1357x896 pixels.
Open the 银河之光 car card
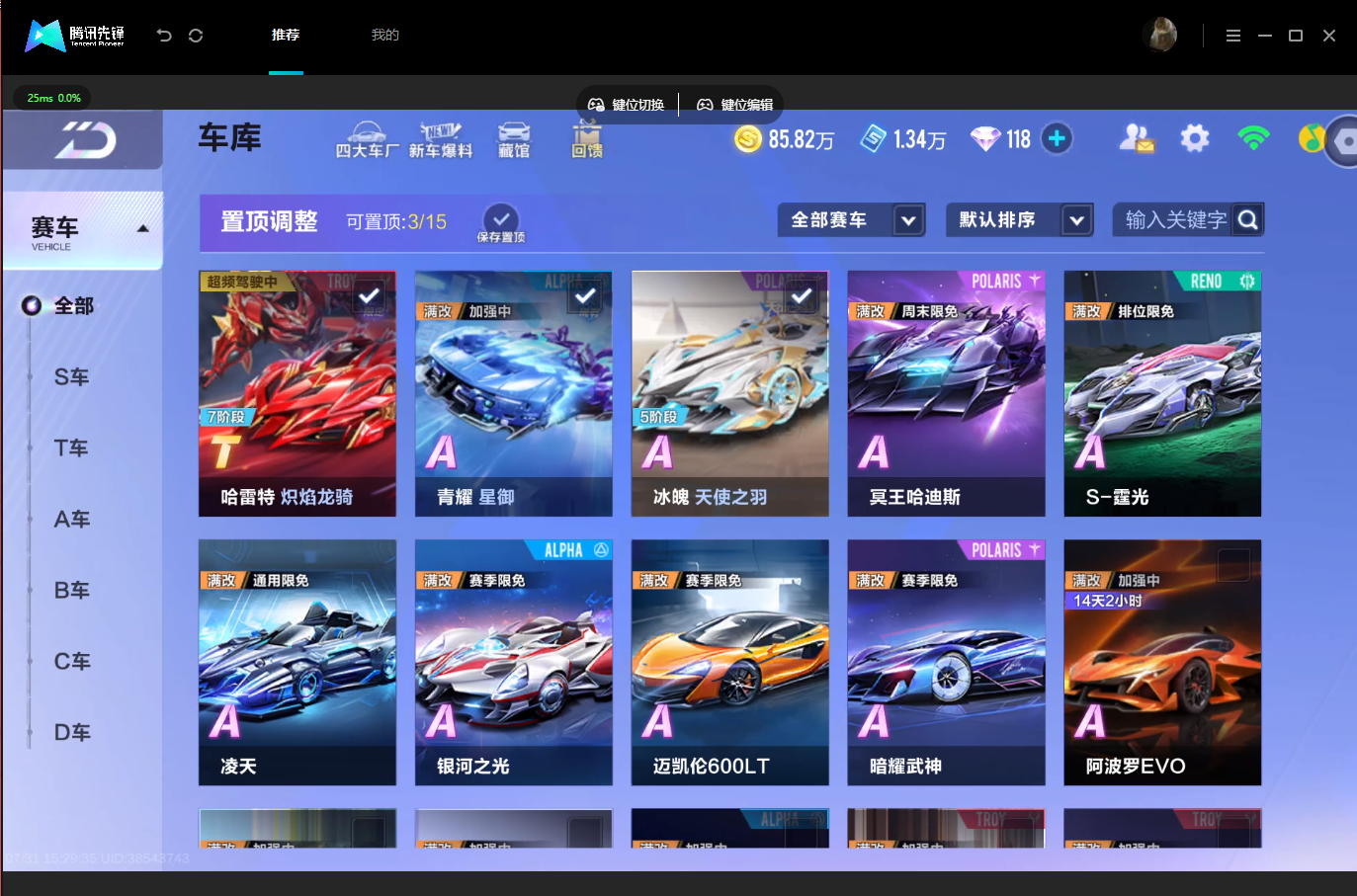514,663
